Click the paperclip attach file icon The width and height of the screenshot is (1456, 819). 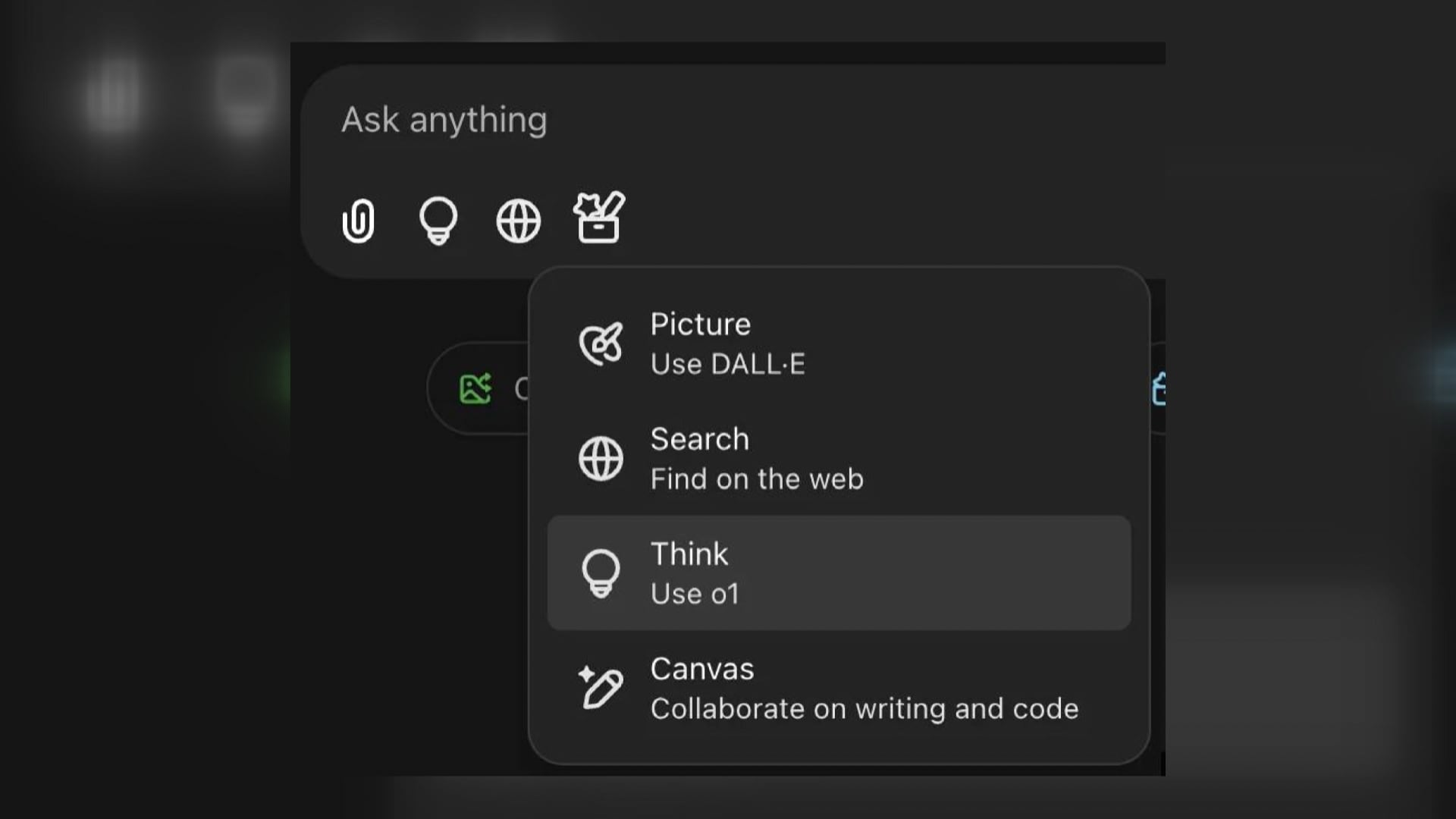pos(358,221)
